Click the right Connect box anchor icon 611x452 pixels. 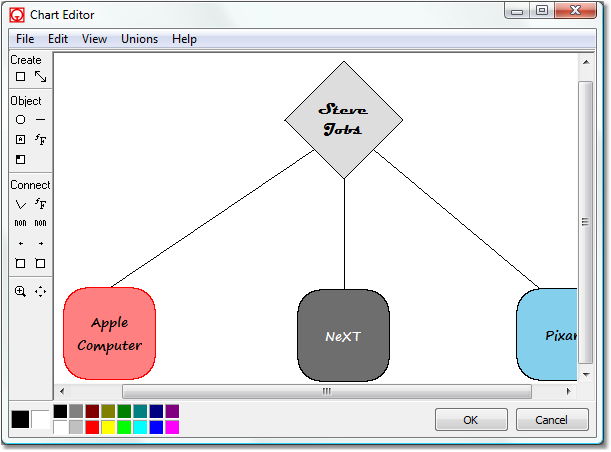(40, 263)
